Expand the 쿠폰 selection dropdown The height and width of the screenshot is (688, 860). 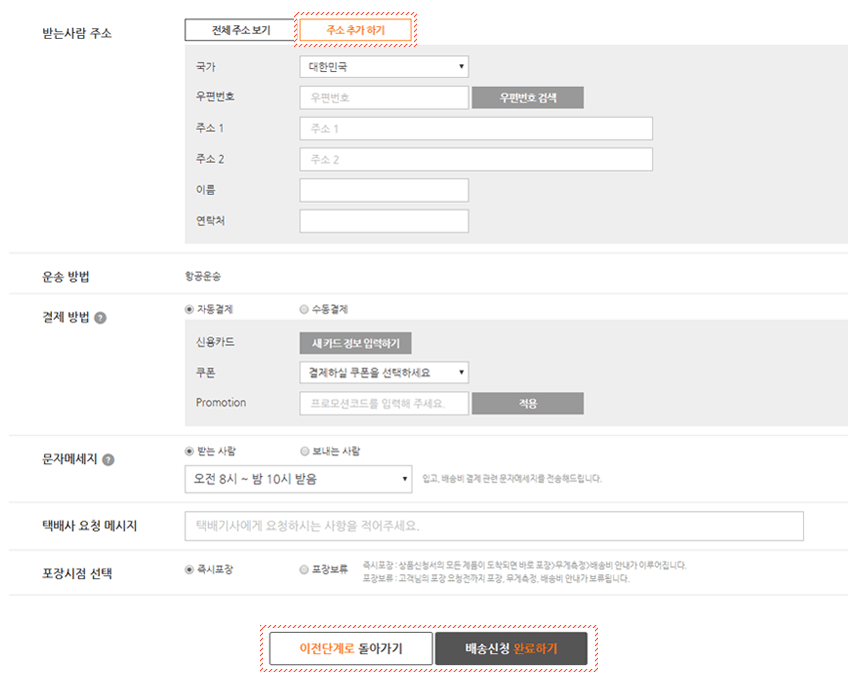383,373
